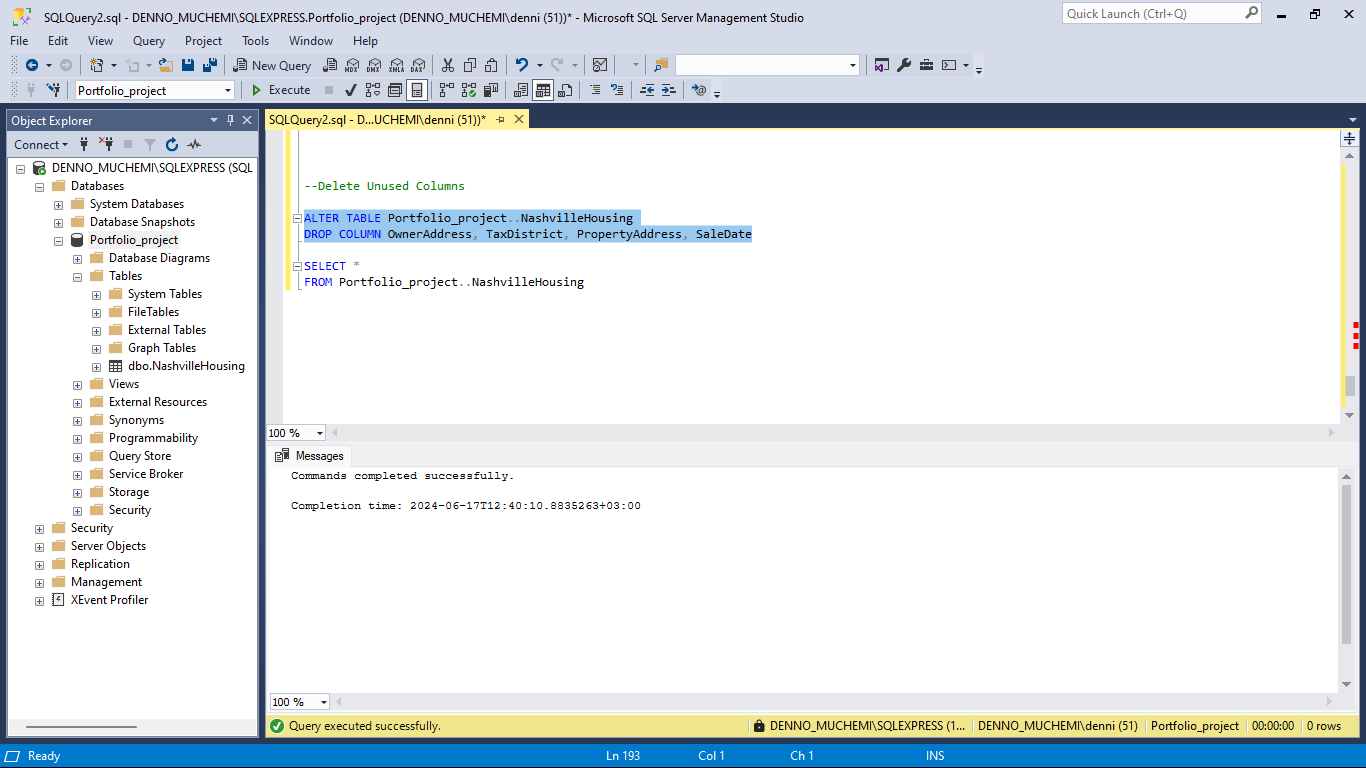The image size is (1366, 768).
Task: Click the Open File folder icon
Action: pos(166,65)
